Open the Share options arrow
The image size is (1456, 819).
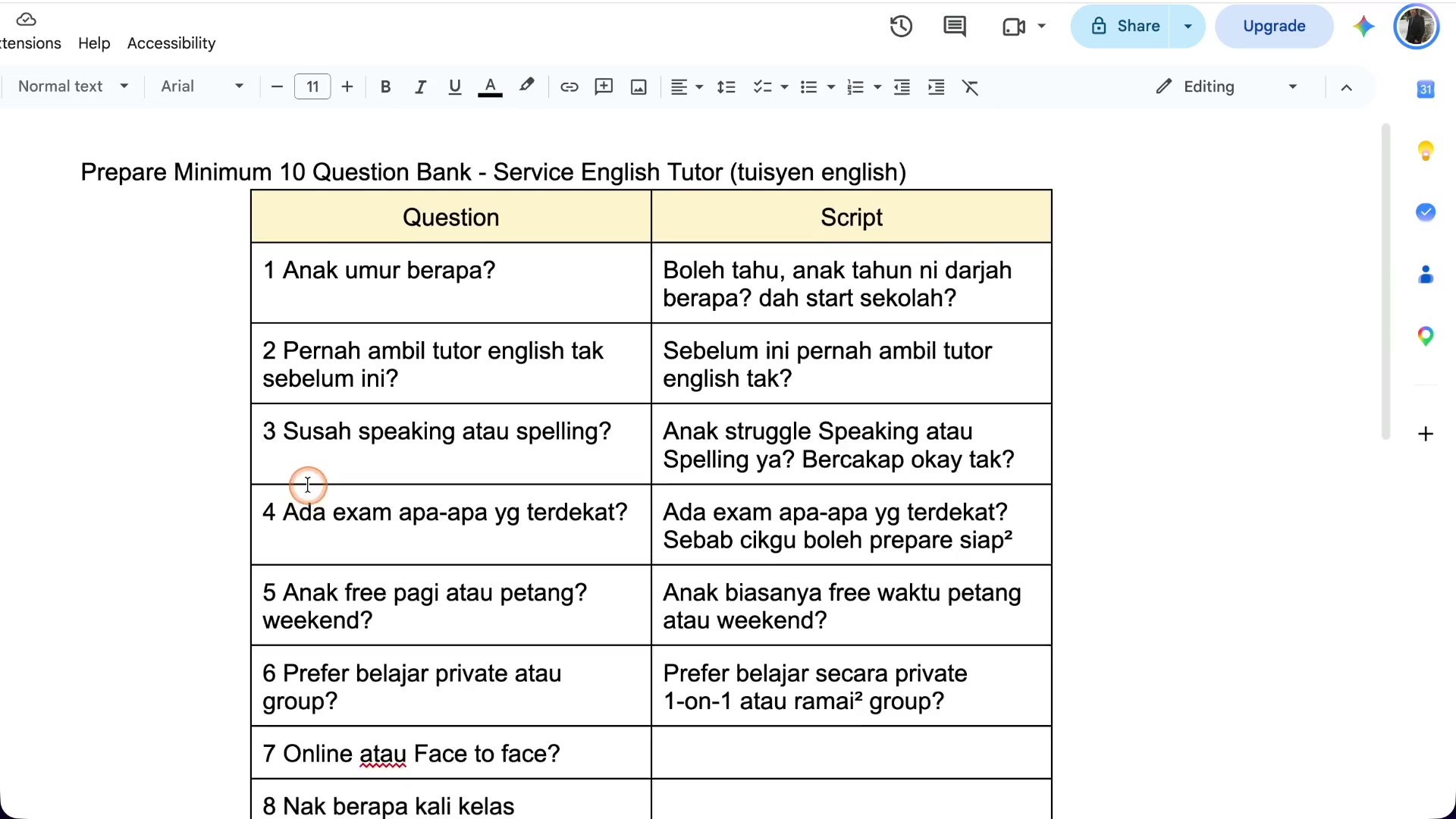coord(1188,27)
